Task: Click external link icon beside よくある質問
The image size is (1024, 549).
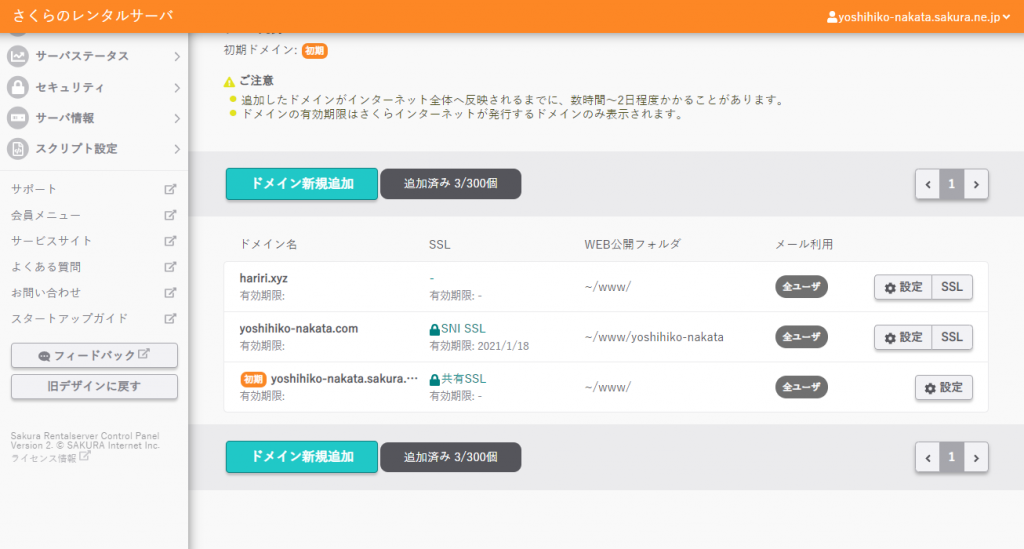Action: pos(170,267)
